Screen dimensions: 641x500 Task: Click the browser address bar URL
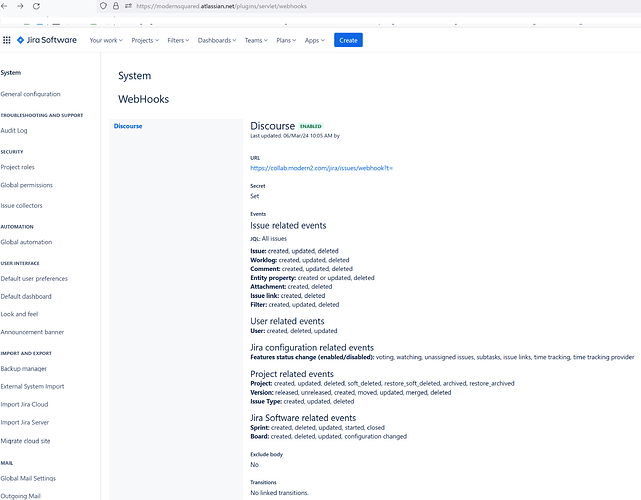pyautogui.click(x=221, y=6)
